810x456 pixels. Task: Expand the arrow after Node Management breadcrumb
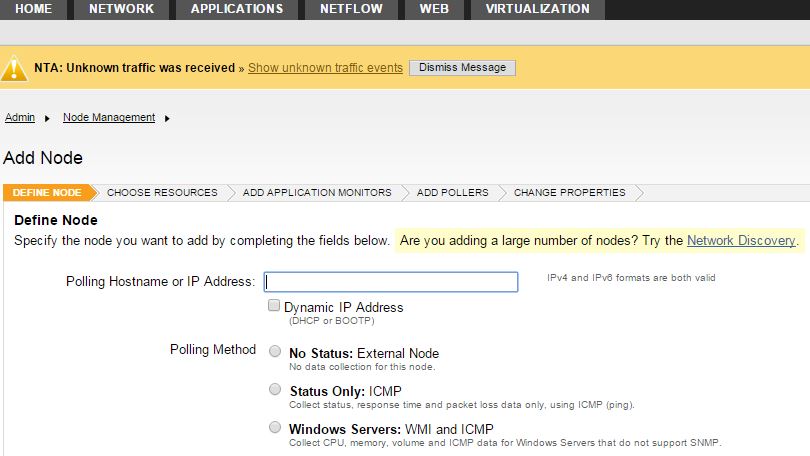point(167,118)
